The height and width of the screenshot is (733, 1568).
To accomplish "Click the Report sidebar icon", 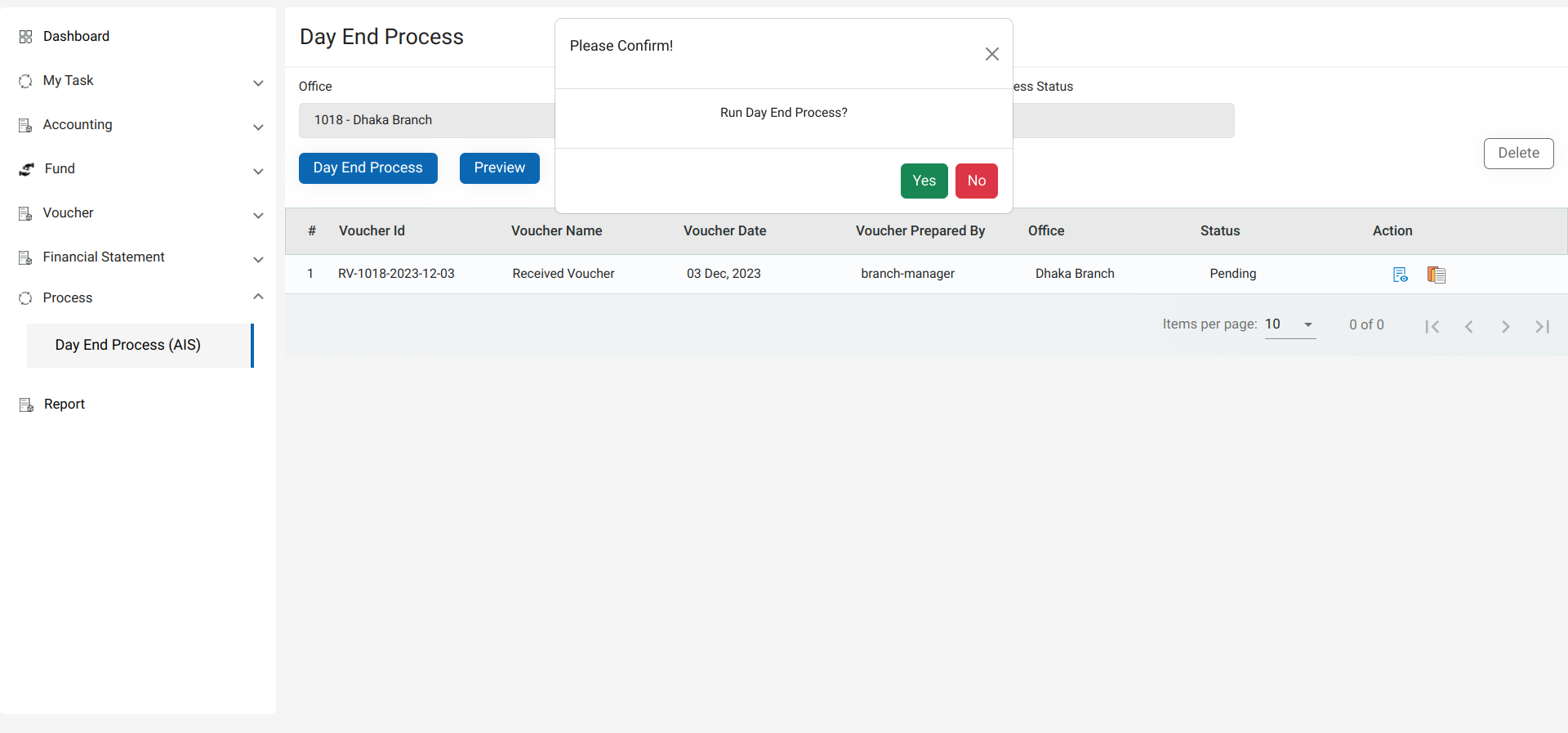I will coord(26,404).
